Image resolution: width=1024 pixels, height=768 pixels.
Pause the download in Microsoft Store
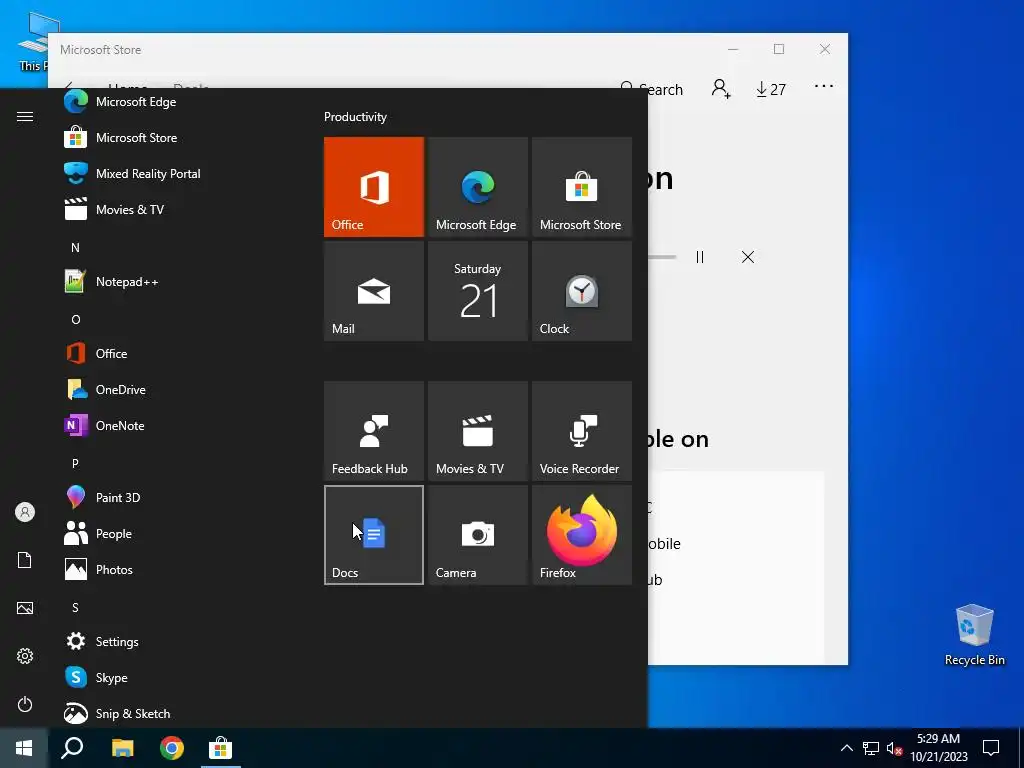(x=700, y=257)
